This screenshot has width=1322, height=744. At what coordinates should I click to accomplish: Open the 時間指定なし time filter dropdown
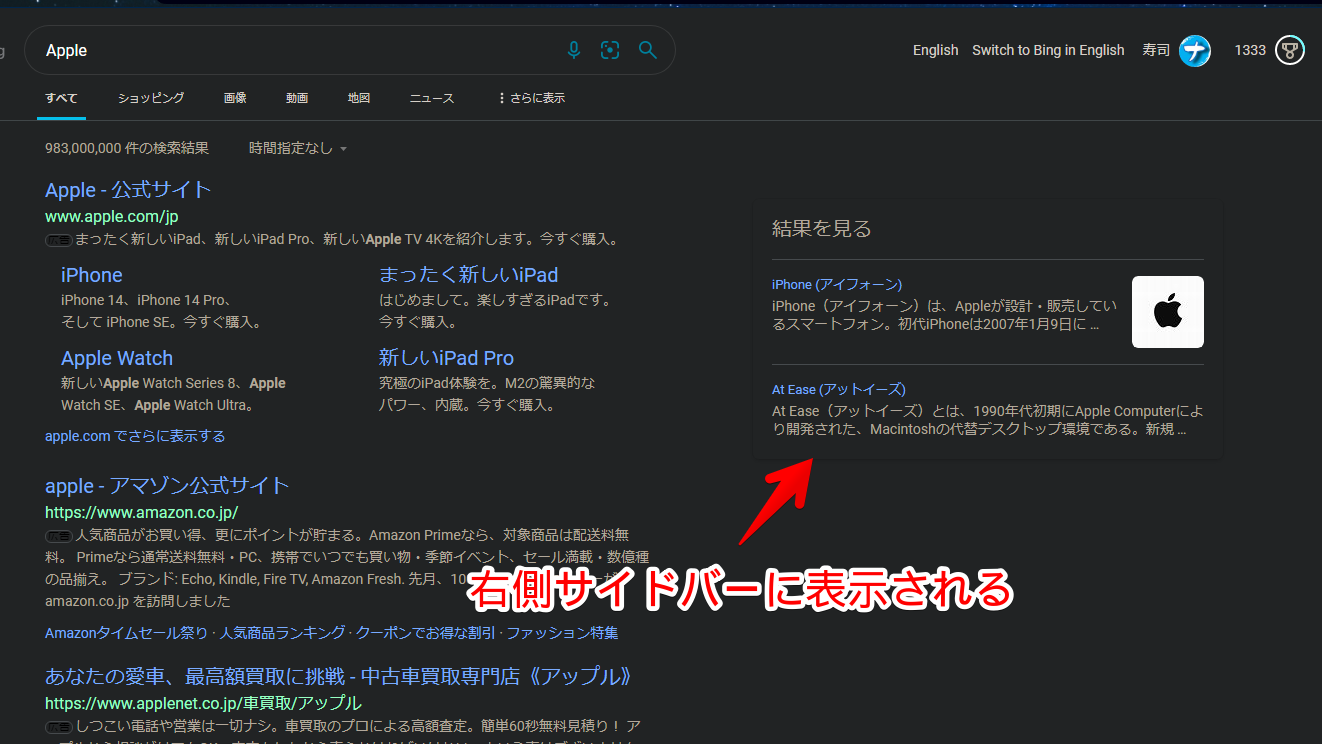tap(298, 148)
